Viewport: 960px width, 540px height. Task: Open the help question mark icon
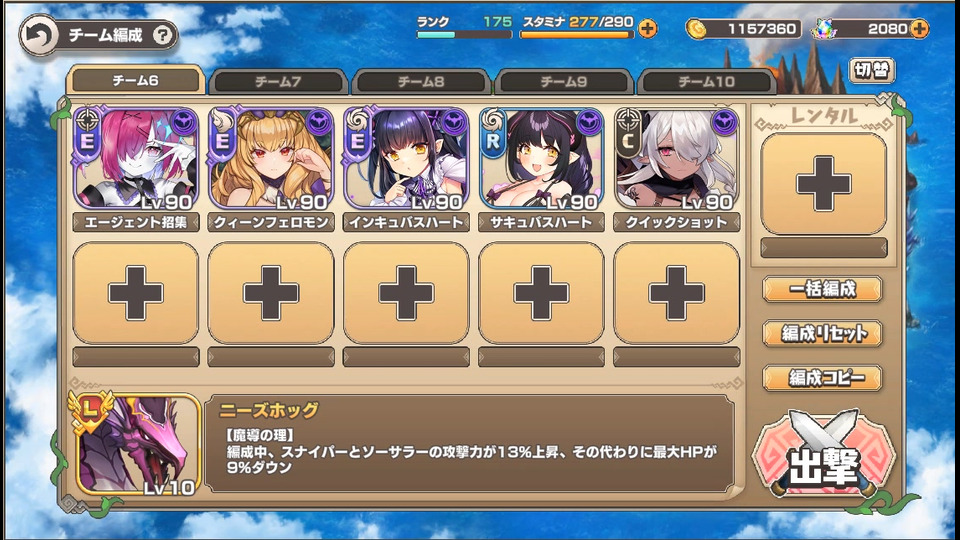point(162,36)
